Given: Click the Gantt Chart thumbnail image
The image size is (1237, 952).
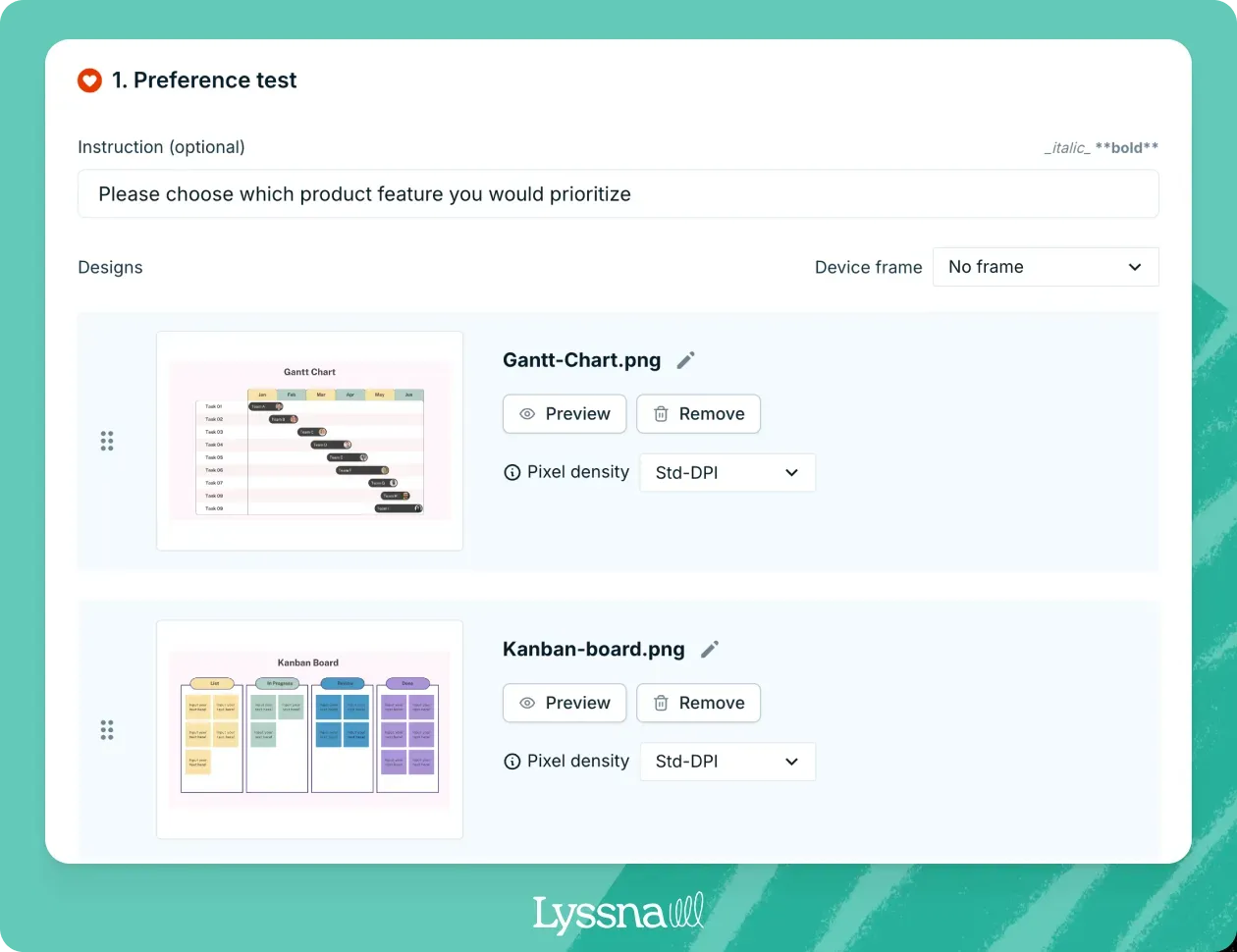Looking at the screenshot, I should point(309,441).
